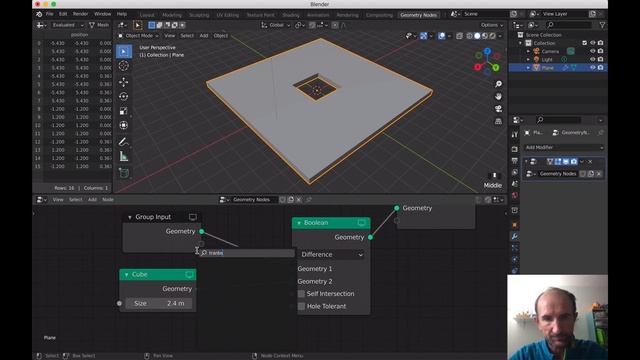Viewport: 640px width, 360px height.
Task: Open the Scene properties tab
Action: coord(515,184)
